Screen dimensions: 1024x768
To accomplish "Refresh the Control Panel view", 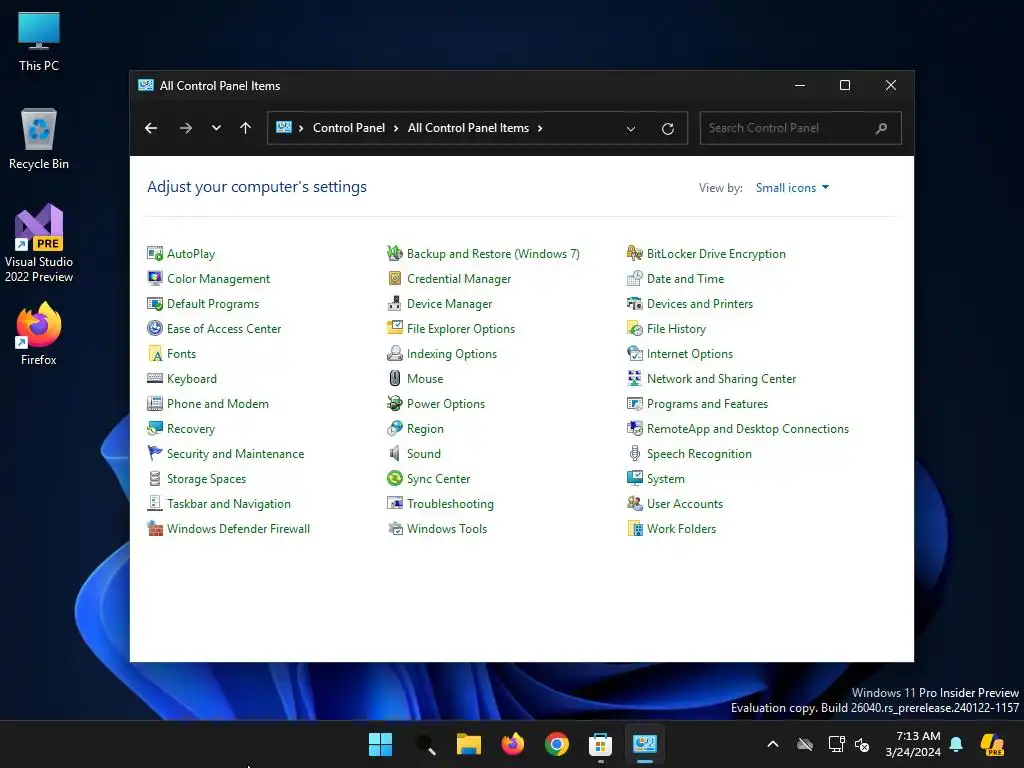I will (667, 129).
